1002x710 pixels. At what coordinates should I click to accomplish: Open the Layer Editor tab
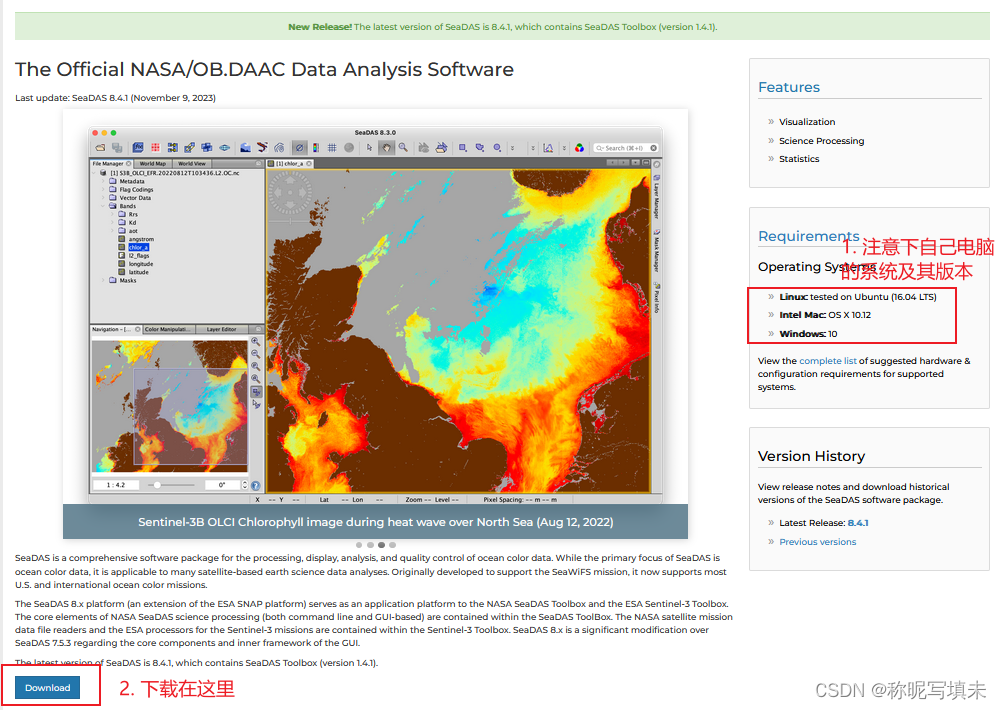pyautogui.click(x=221, y=329)
